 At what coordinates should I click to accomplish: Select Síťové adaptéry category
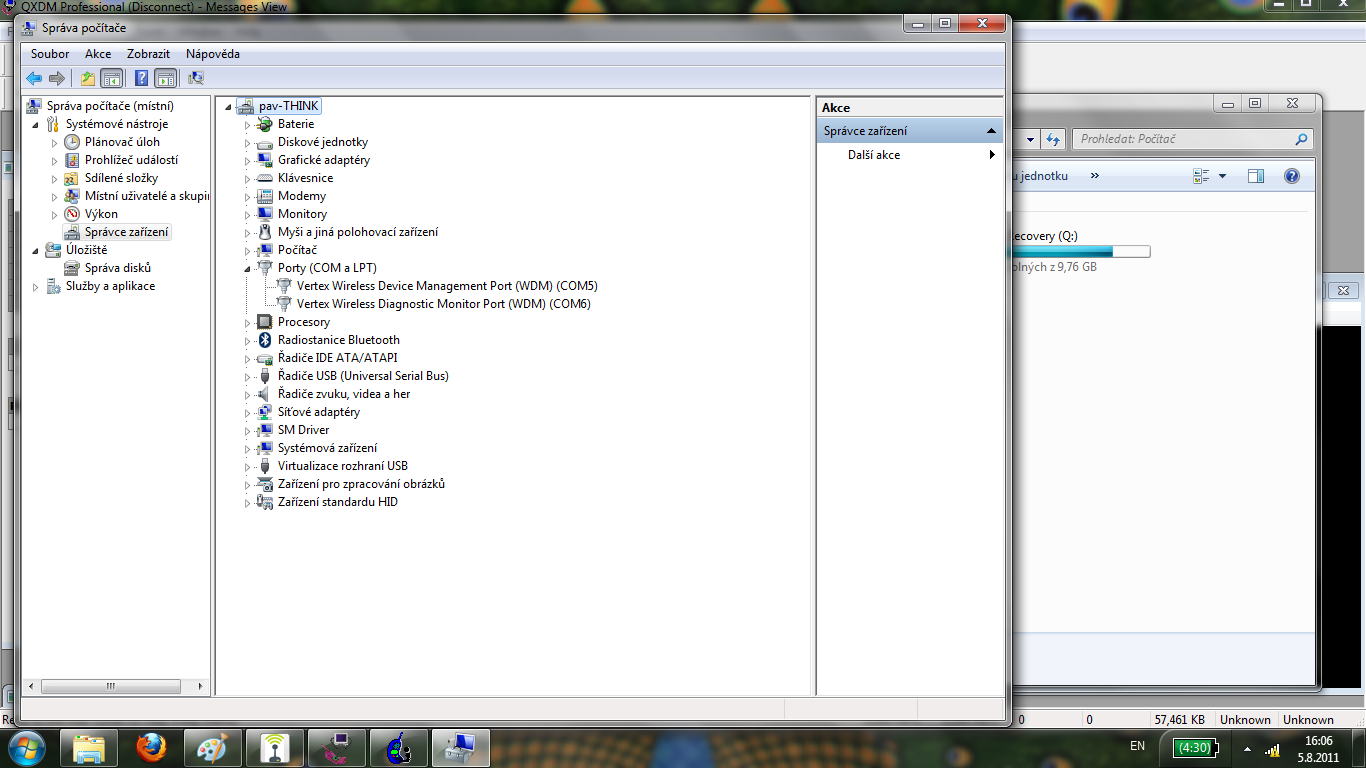click(319, 412)
